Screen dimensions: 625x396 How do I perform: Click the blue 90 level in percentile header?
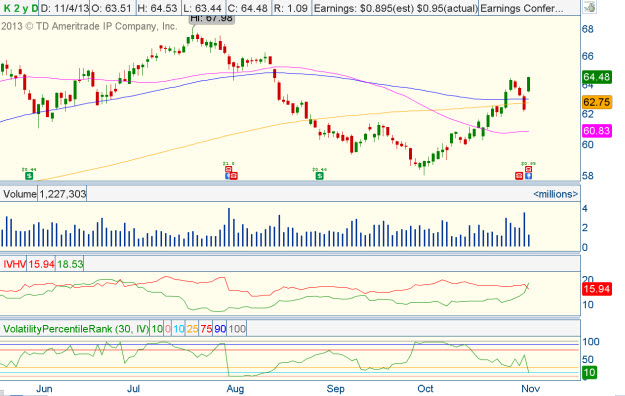click(220, 329)
